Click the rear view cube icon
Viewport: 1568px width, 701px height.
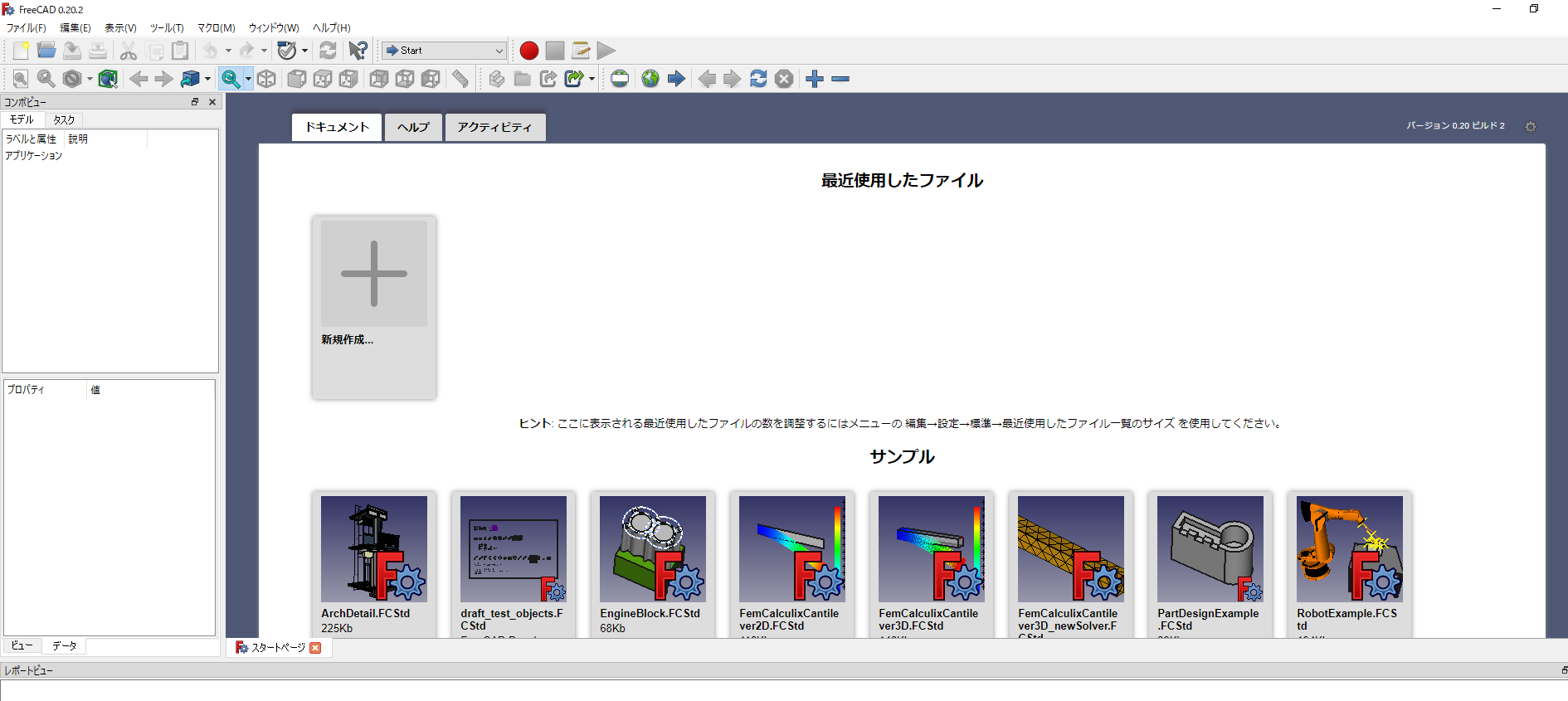(x=379, y=79)
